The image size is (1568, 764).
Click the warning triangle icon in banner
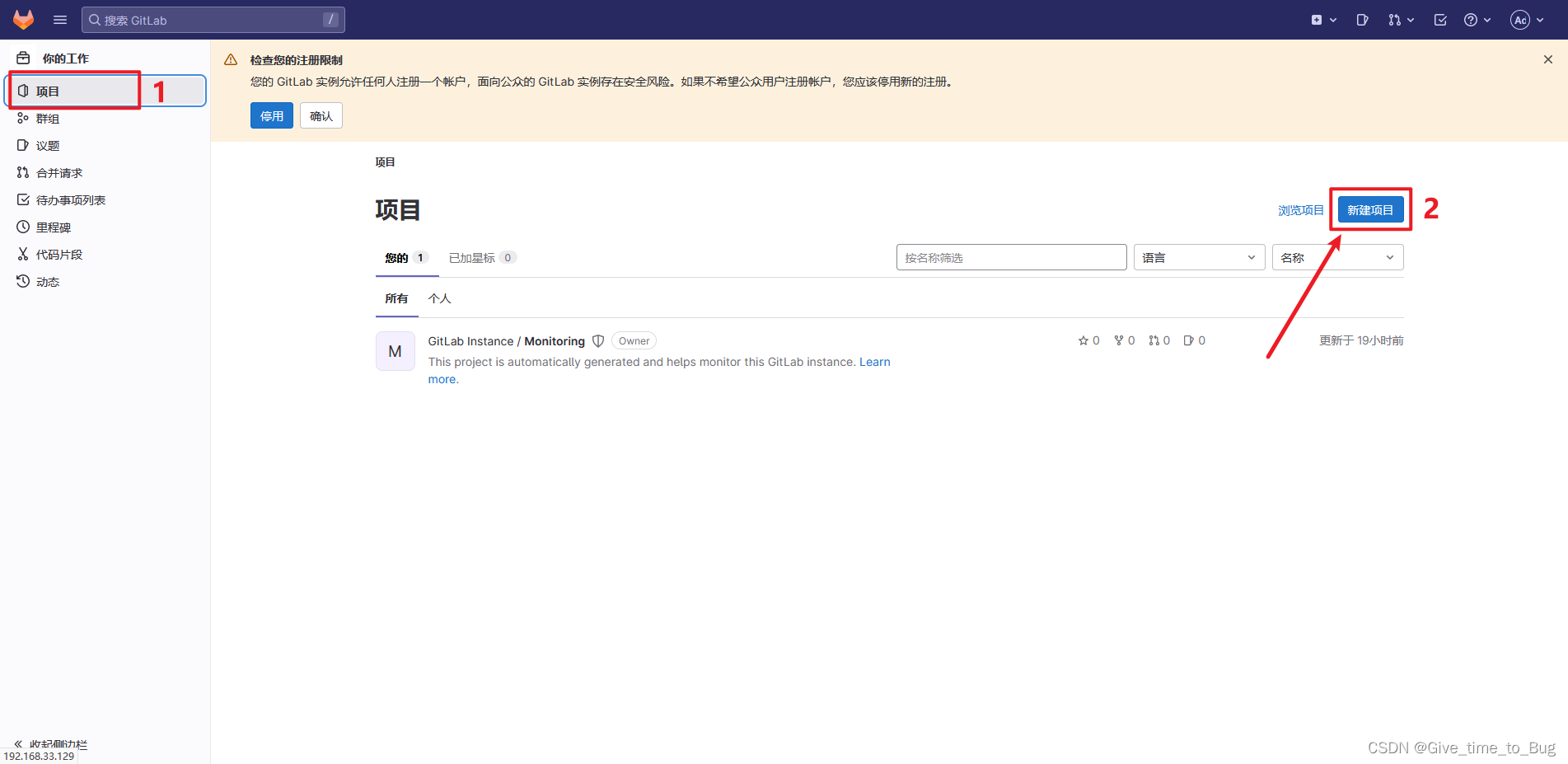click(231, 59)
